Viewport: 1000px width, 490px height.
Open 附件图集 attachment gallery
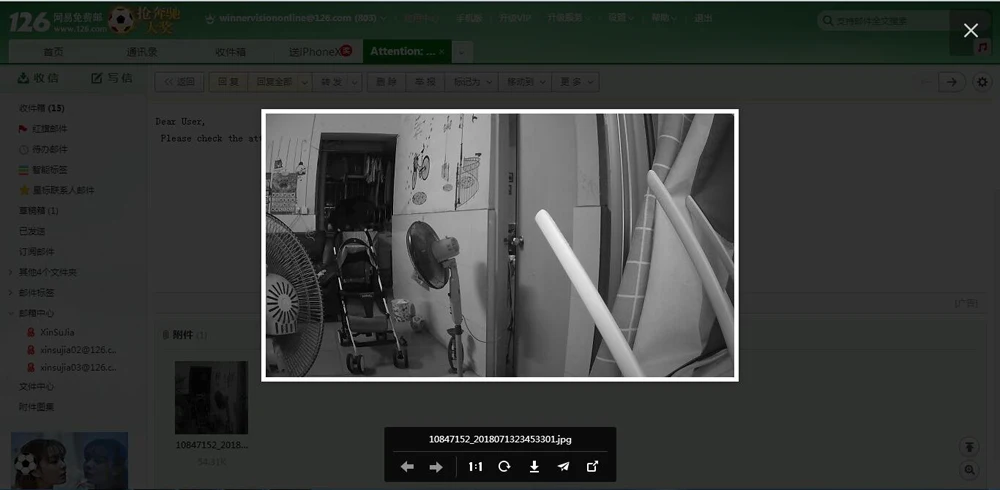tap(36, 406)
